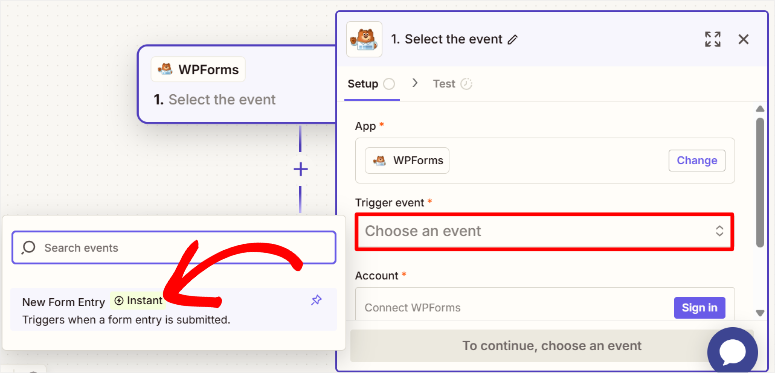Open the chat support bubble
The width and height of the screenshot is (775, 373).
coord(732,351)
